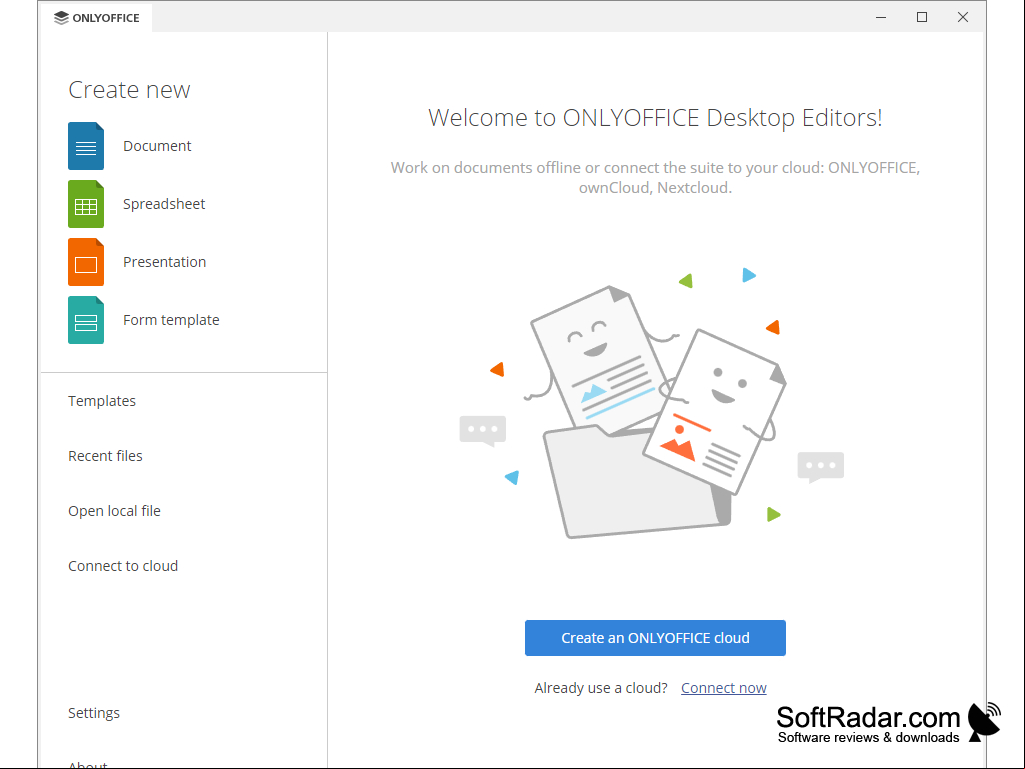This screenshot has width=1025, height=769.
Task: Click the blue Document file icon
Action: (86, 146)
